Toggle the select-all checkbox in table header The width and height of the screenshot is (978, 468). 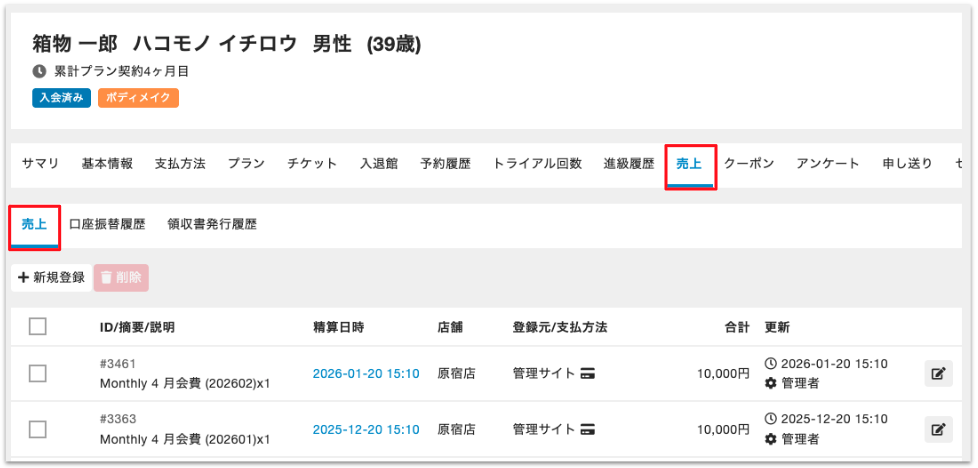(x=38, y=326)
